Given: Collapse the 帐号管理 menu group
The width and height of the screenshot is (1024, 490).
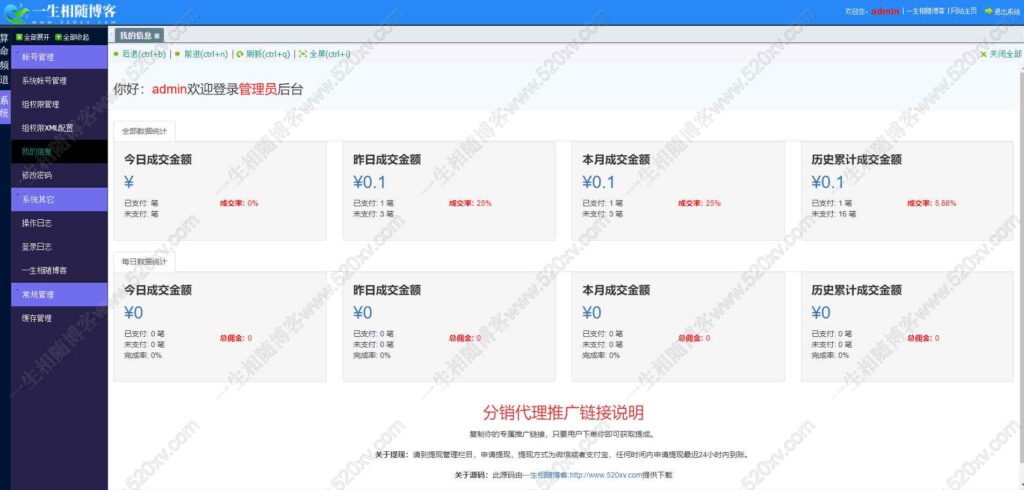Looking at the screenshot, I should [59, 57].
